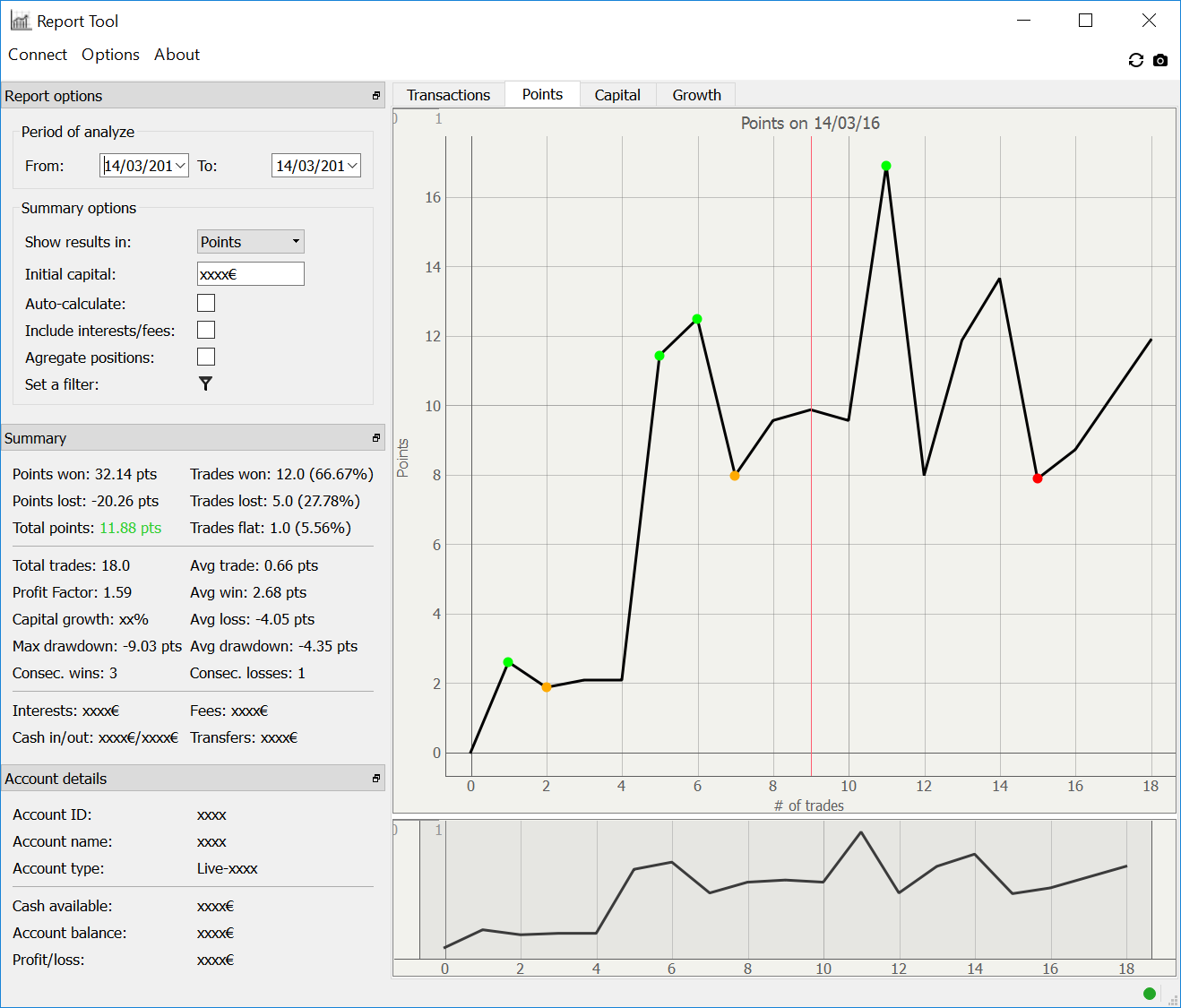Switch to the Transactions tab
The image size is (1181, 1008).
pyautogui.click(x=448, y=95)
